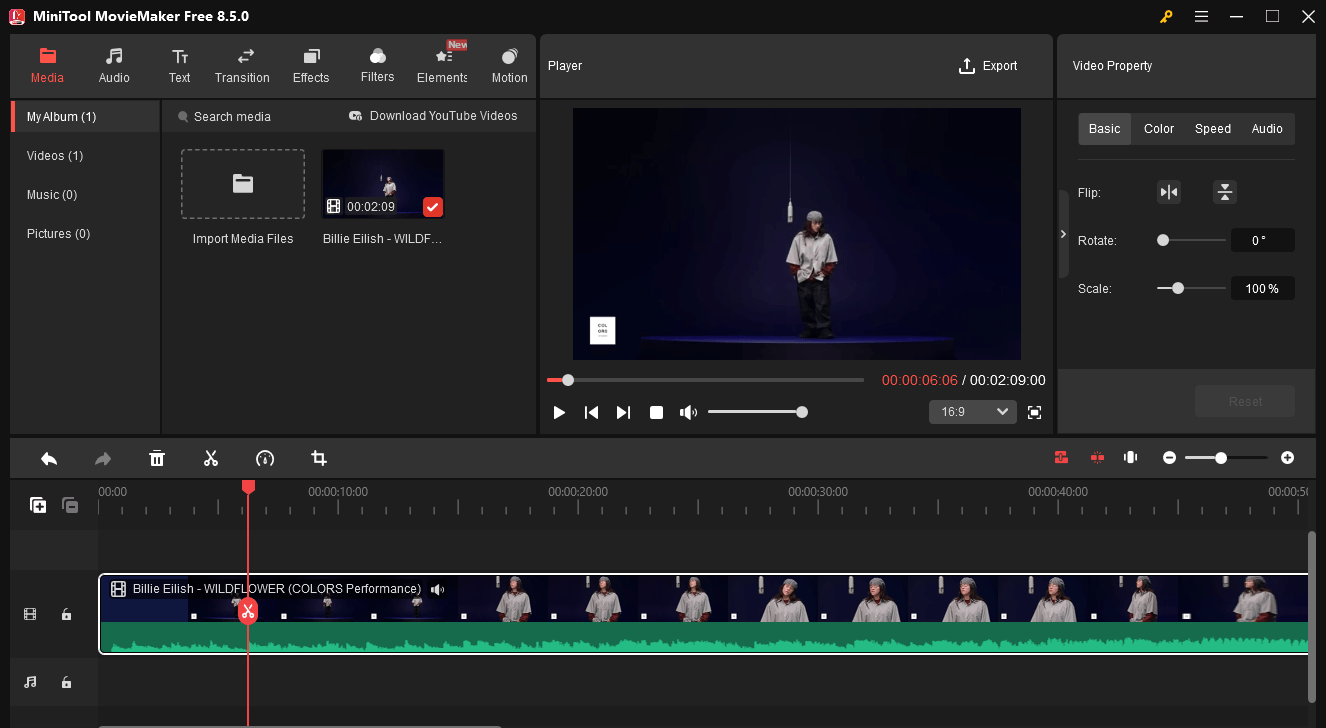
Task: Open the 16:9 aspect ratio dropdown
Action: [972, 411]
